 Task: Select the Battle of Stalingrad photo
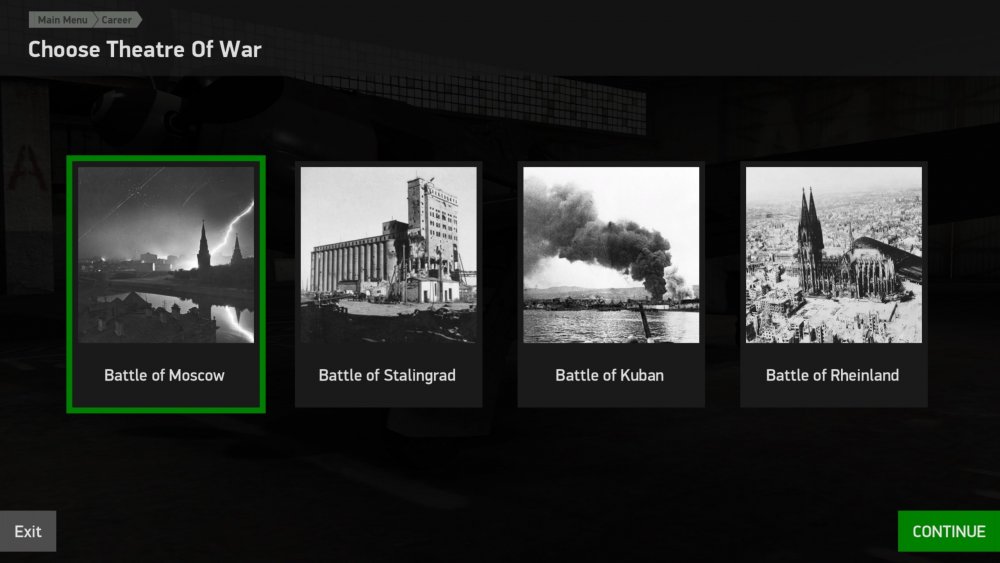point(388,255)
